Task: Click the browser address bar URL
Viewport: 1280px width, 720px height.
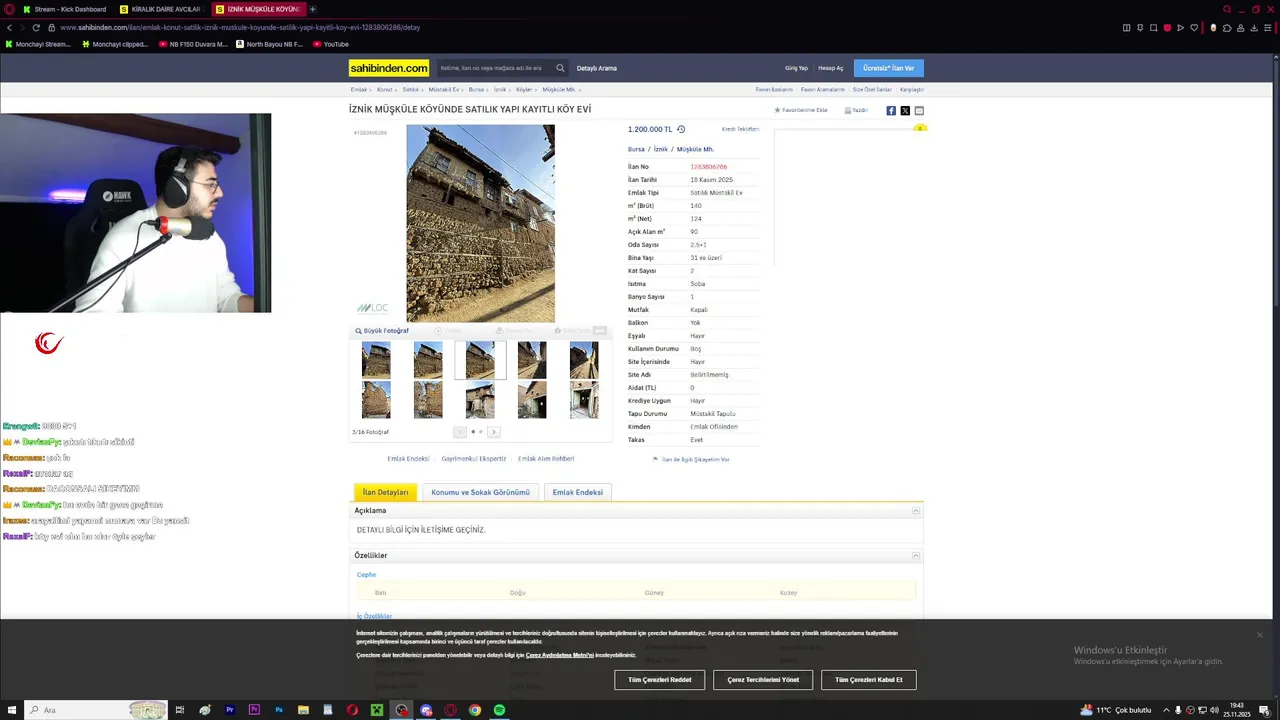Action: [x=240, y=27]
